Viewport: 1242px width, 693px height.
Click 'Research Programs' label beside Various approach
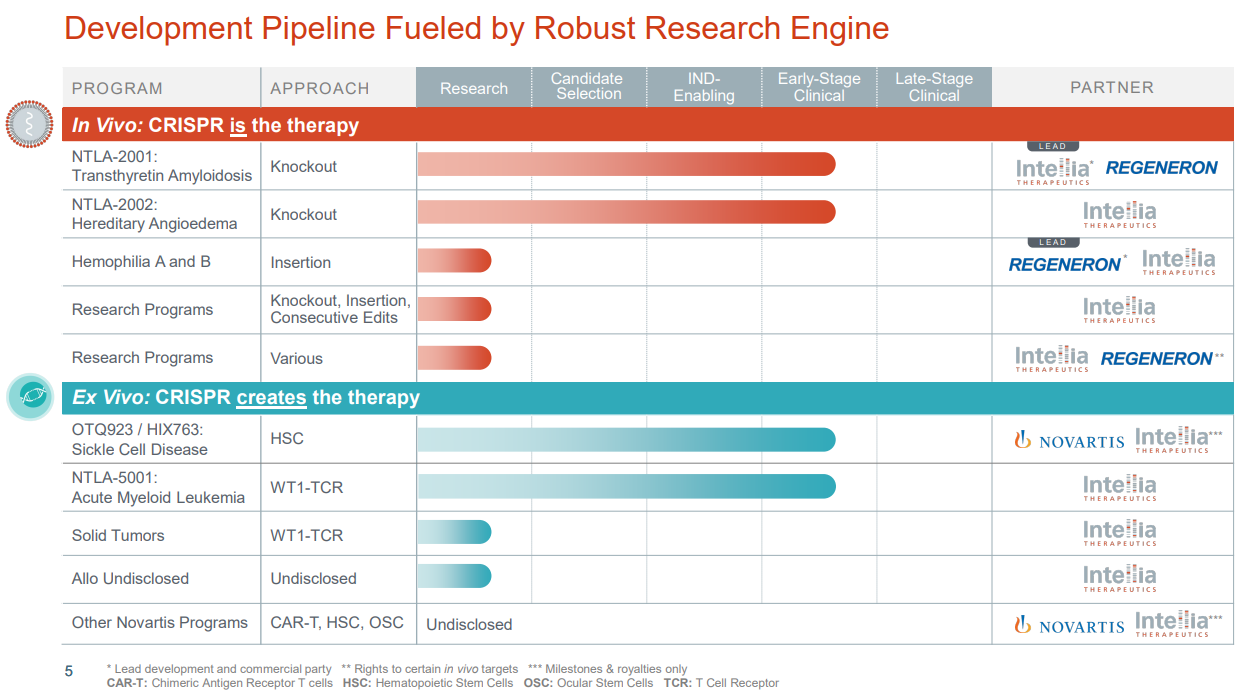pyautogui.click(x=142, y=358)
